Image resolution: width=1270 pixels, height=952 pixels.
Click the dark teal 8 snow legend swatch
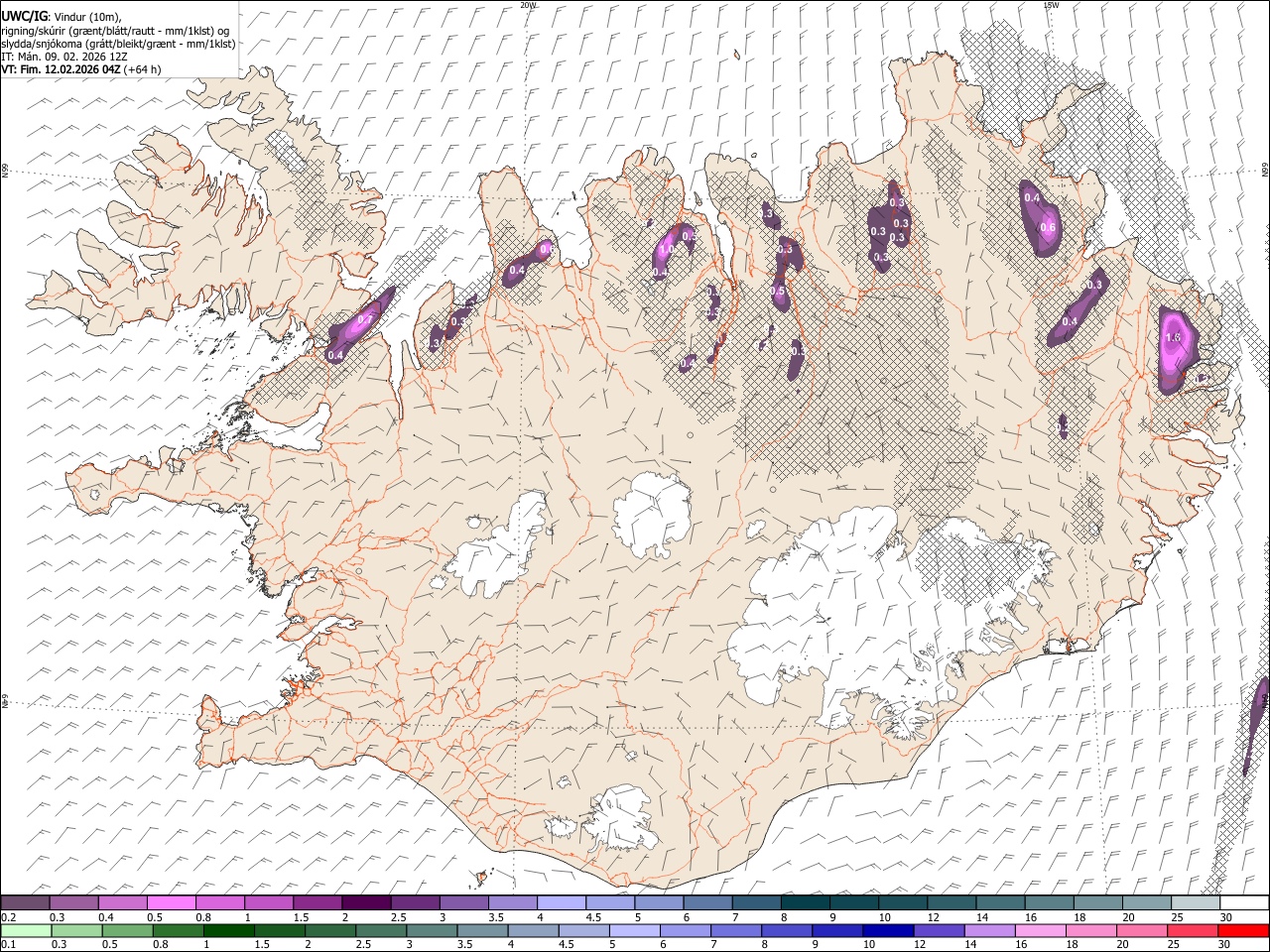(x=805, y=903)
